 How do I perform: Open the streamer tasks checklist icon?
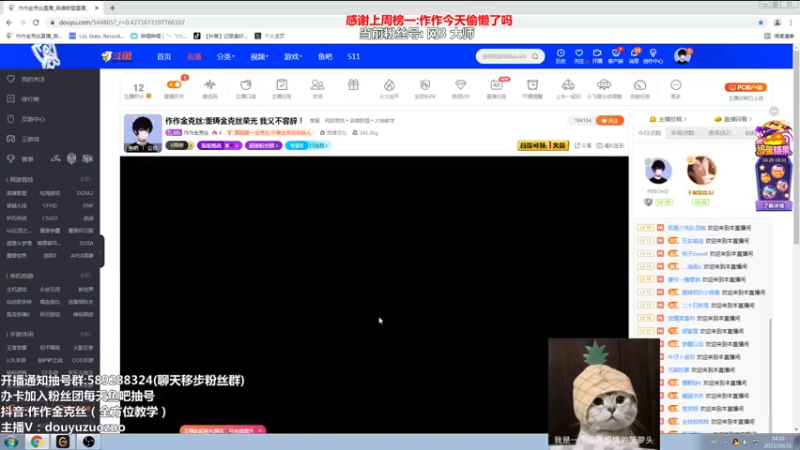click(282, 85)
